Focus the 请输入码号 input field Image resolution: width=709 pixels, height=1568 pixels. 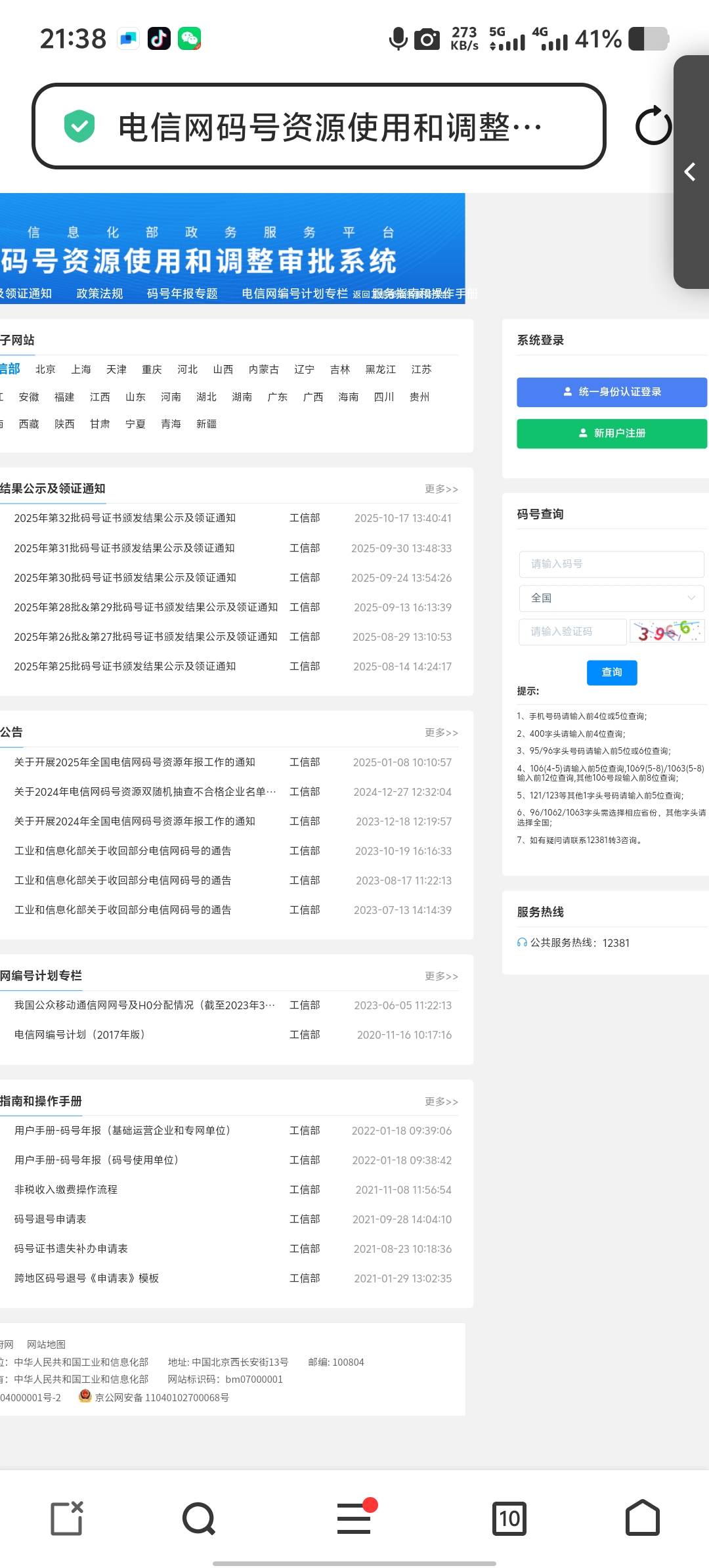pyautogui.click(x=612, y=564)
